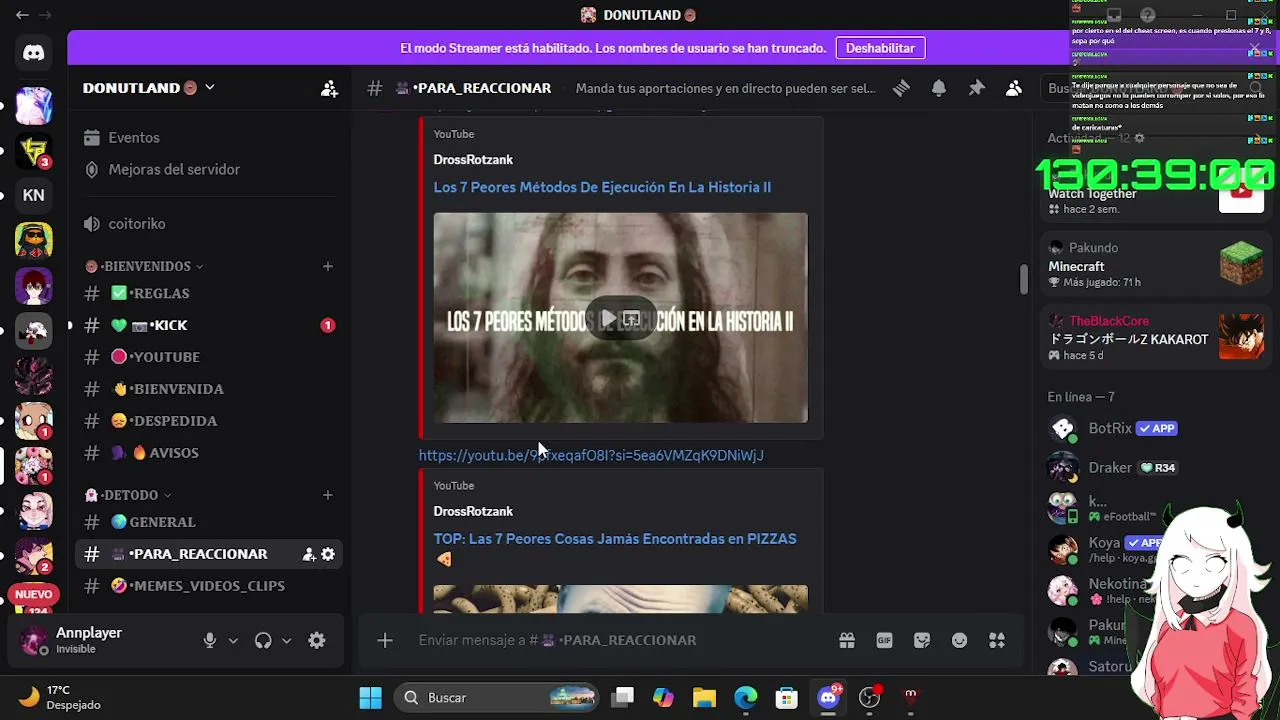
Task: Open the GIF picker
Action: 884,640
